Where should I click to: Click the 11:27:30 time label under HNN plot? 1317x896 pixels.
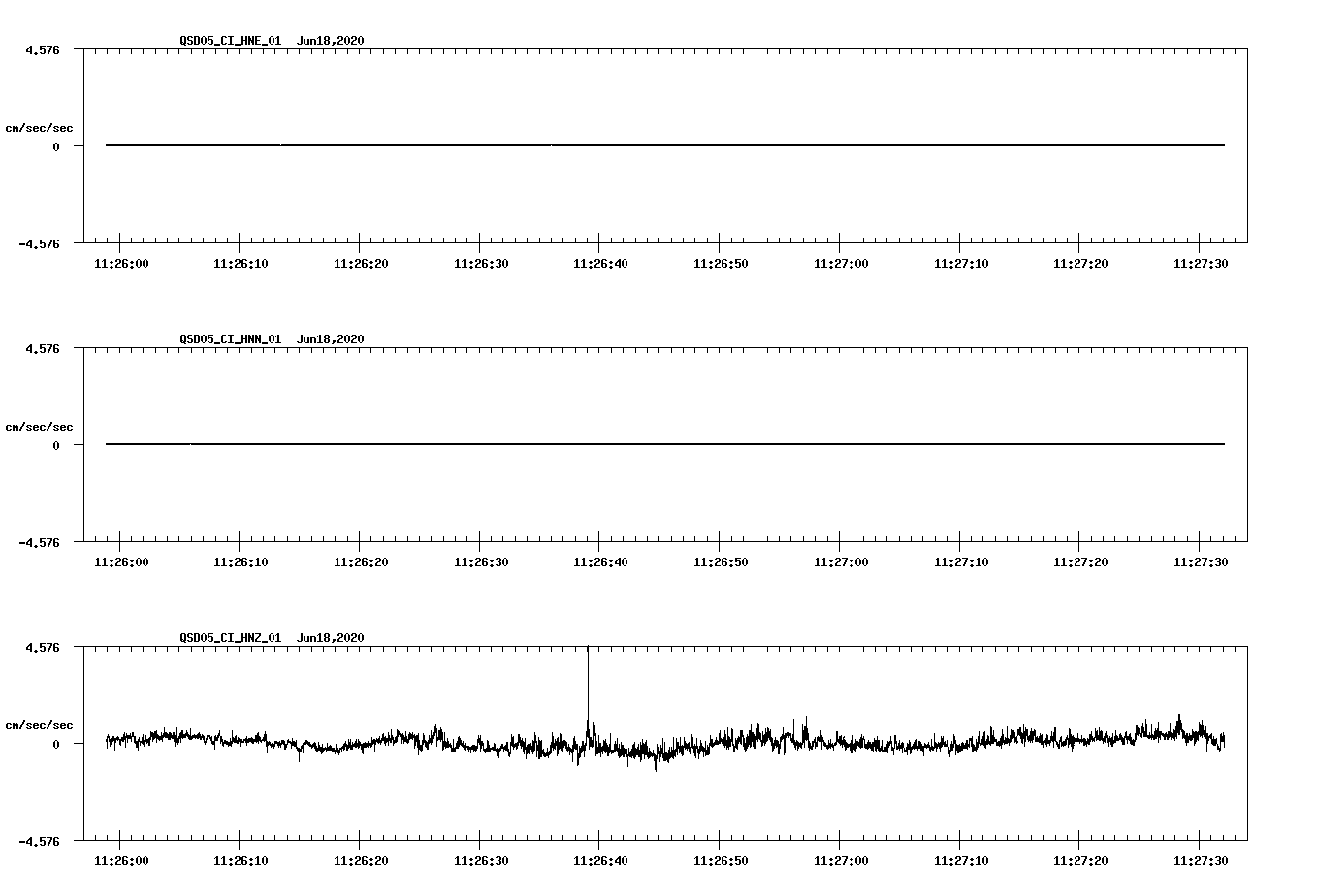point(1201,561)
